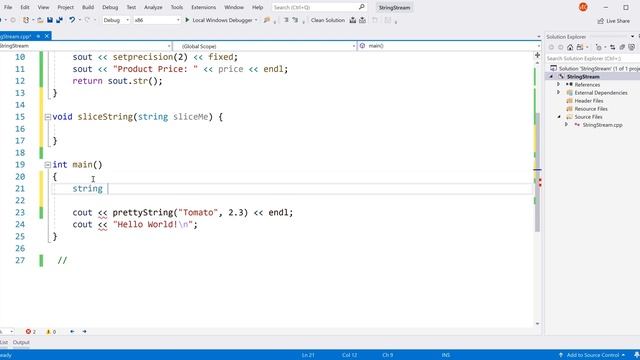The height and width of the screenshot is (360, 640).
Task: Switch to the Output tab
Action: coord(21,343)
